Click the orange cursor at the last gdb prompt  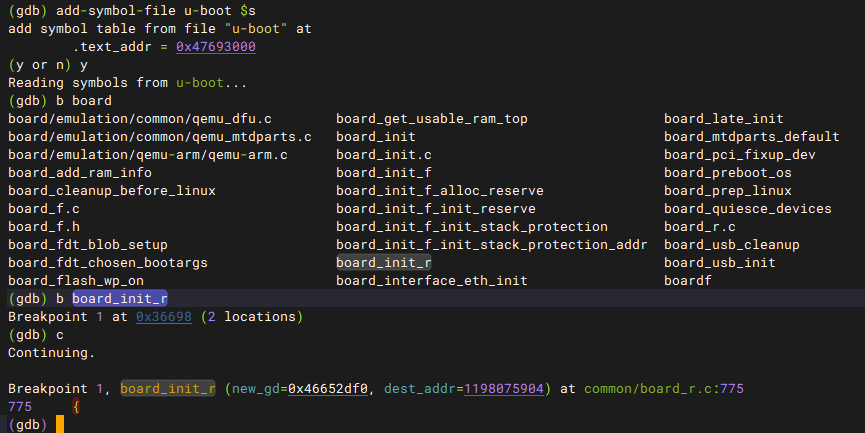60,425
